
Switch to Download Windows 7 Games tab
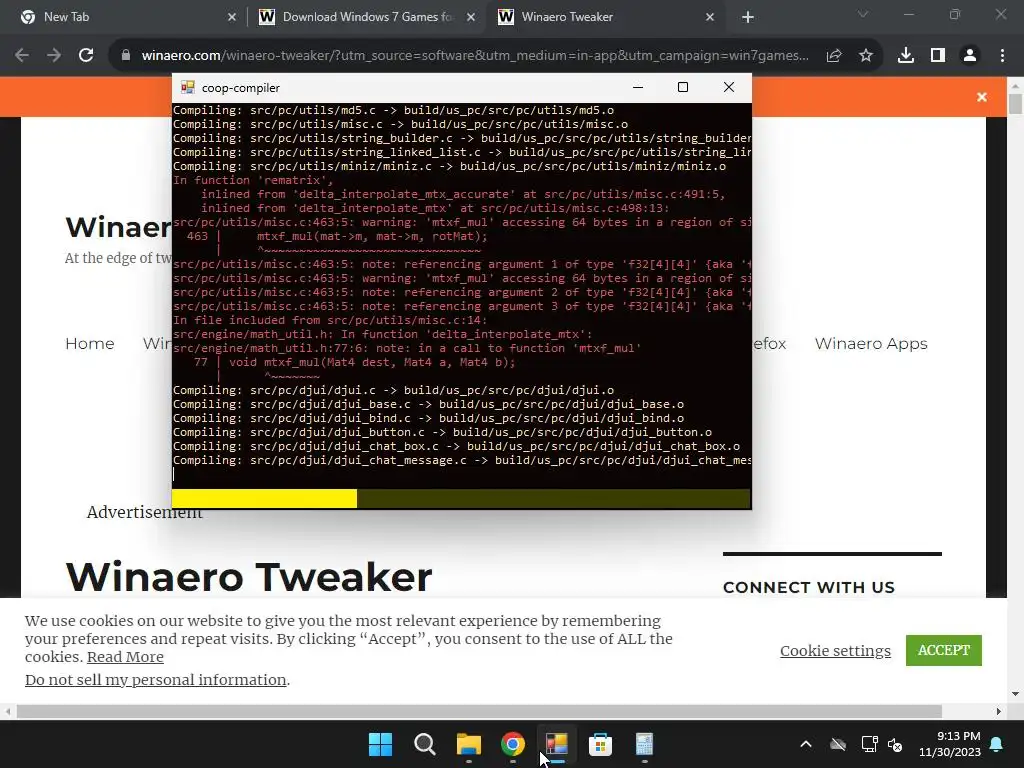click(367, 17)
